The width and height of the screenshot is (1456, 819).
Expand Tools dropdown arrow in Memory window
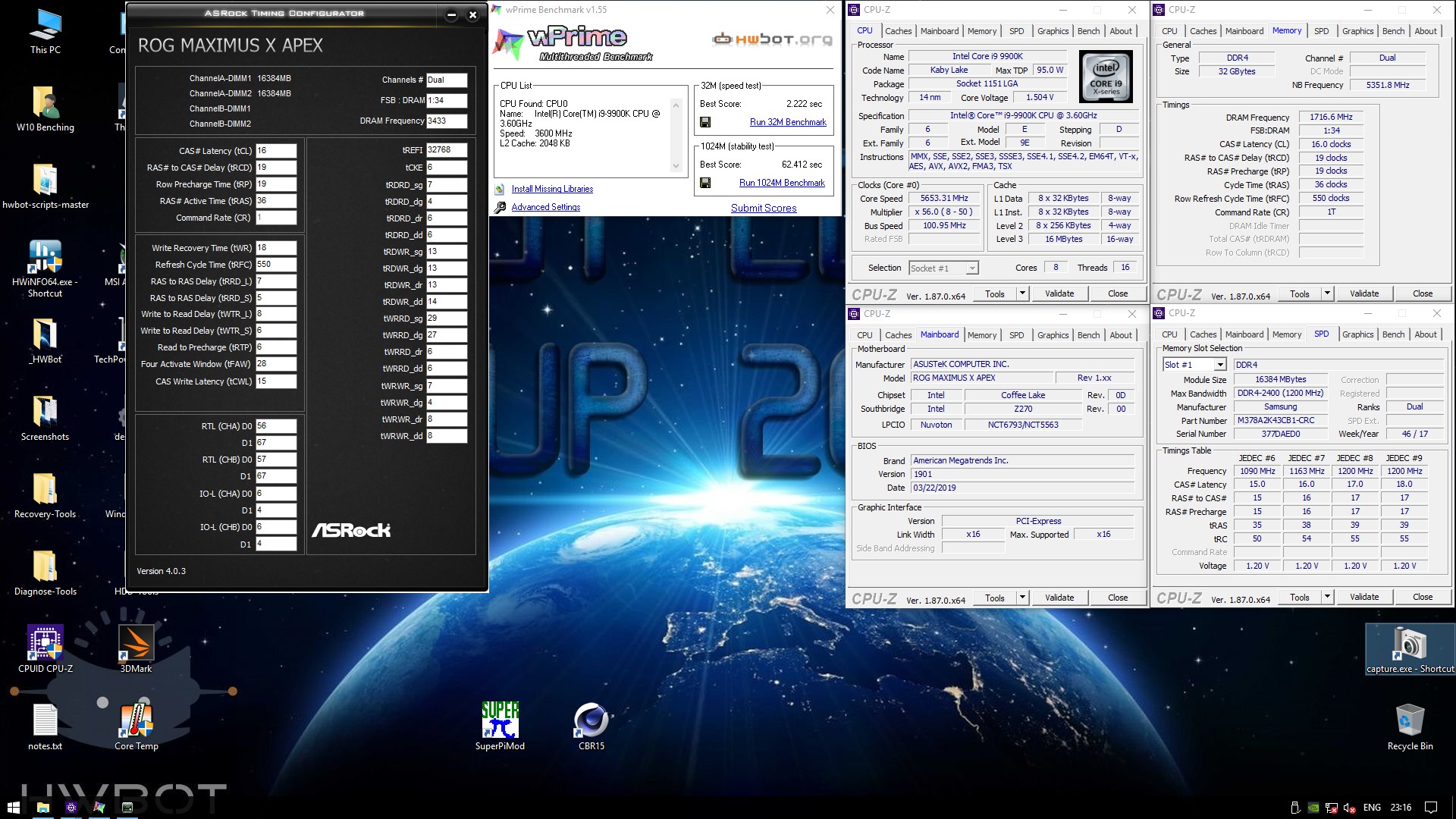[x=1327, y=293]
